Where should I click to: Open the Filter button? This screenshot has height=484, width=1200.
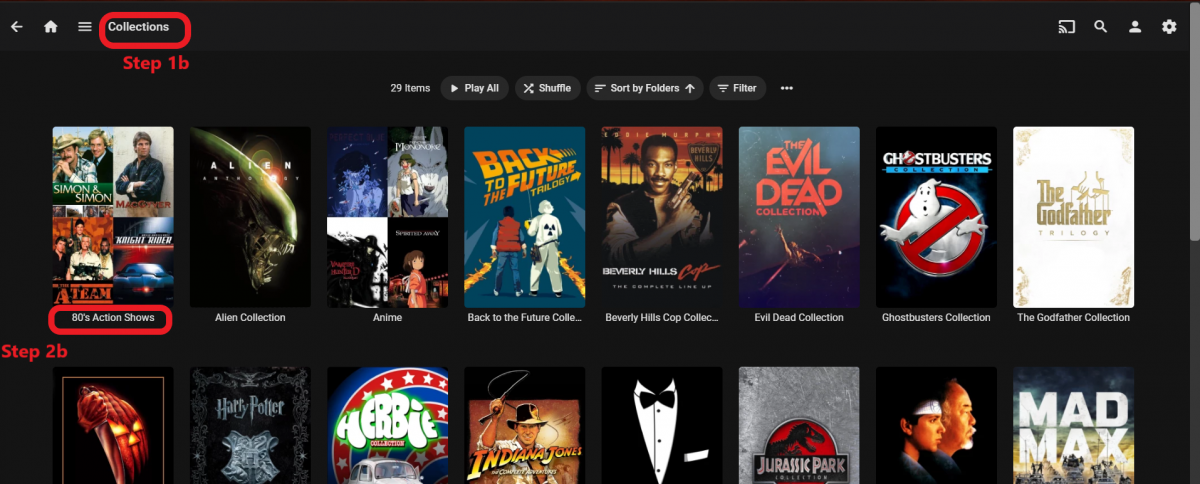click(x=737, y=88)
